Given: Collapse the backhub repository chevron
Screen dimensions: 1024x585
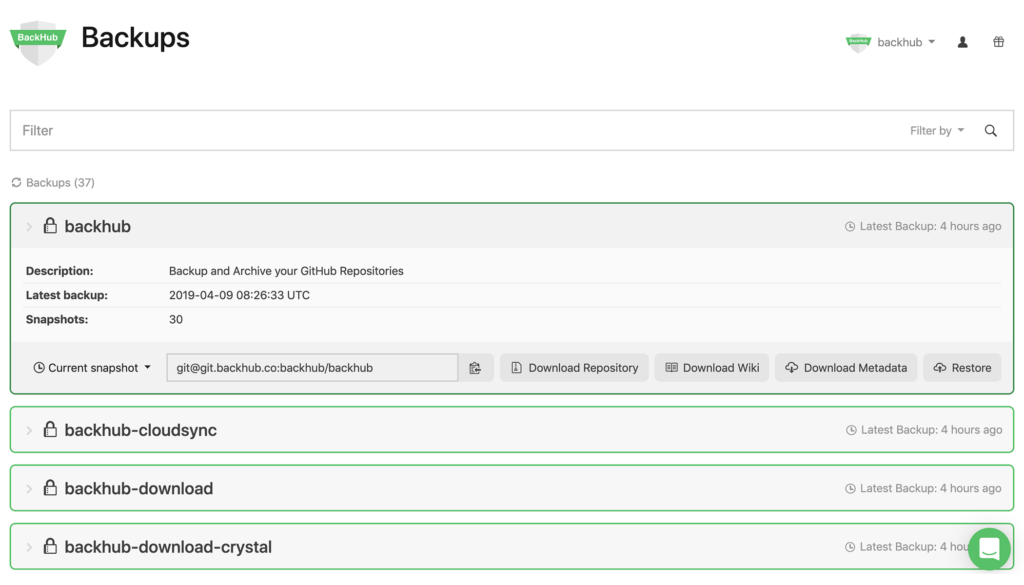Looking at the screenshot, I should tap(29, 227).
